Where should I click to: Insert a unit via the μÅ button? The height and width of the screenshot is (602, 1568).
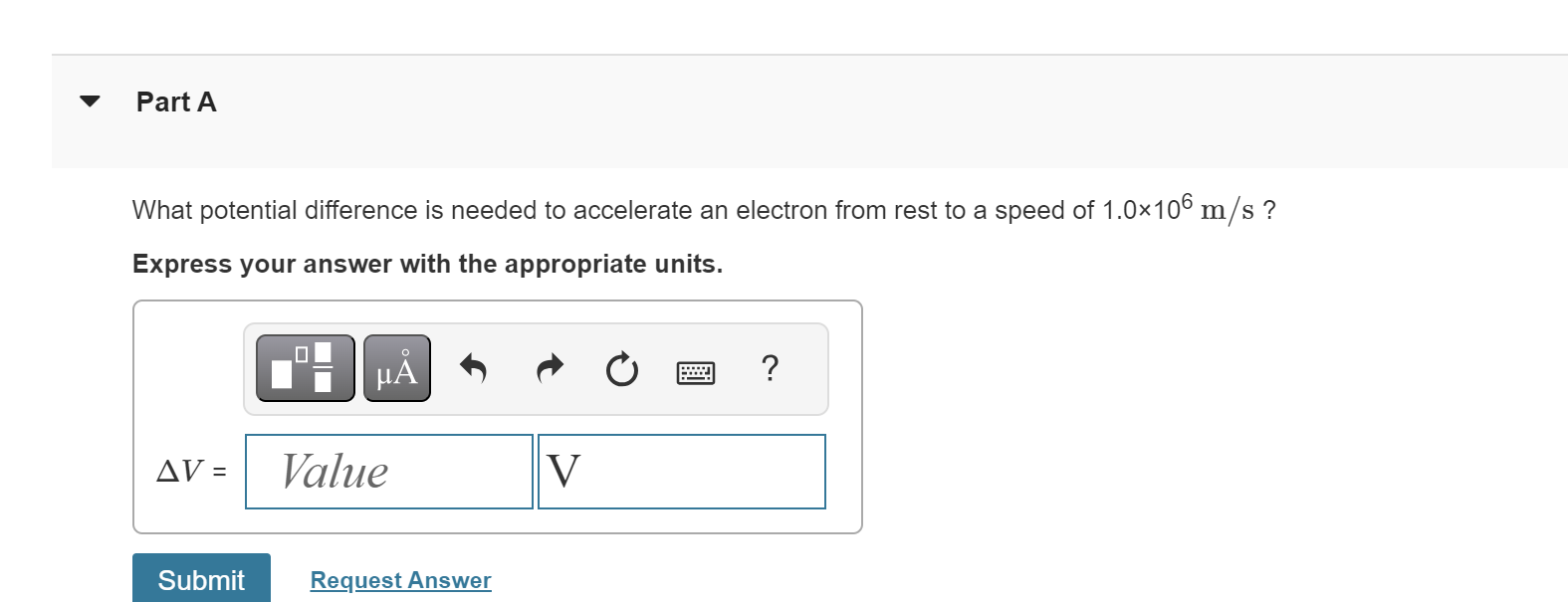(x=394, y=366)
